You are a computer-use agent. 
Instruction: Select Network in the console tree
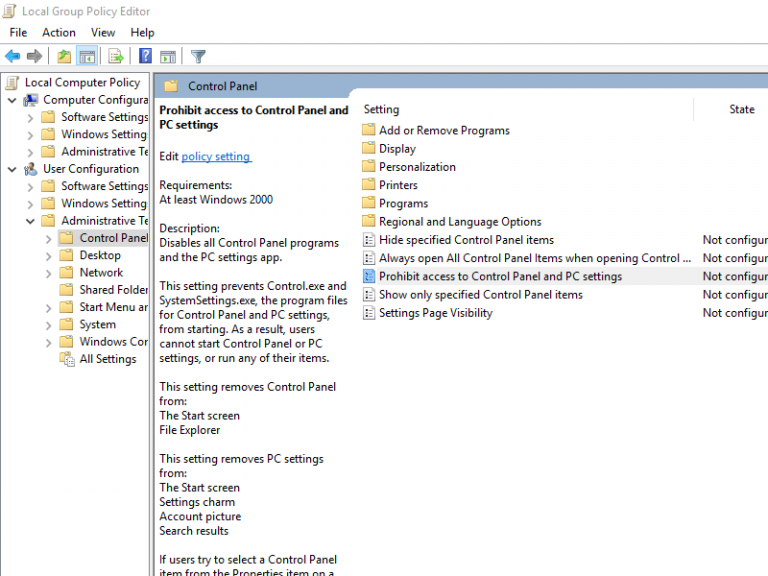[101, 272]
